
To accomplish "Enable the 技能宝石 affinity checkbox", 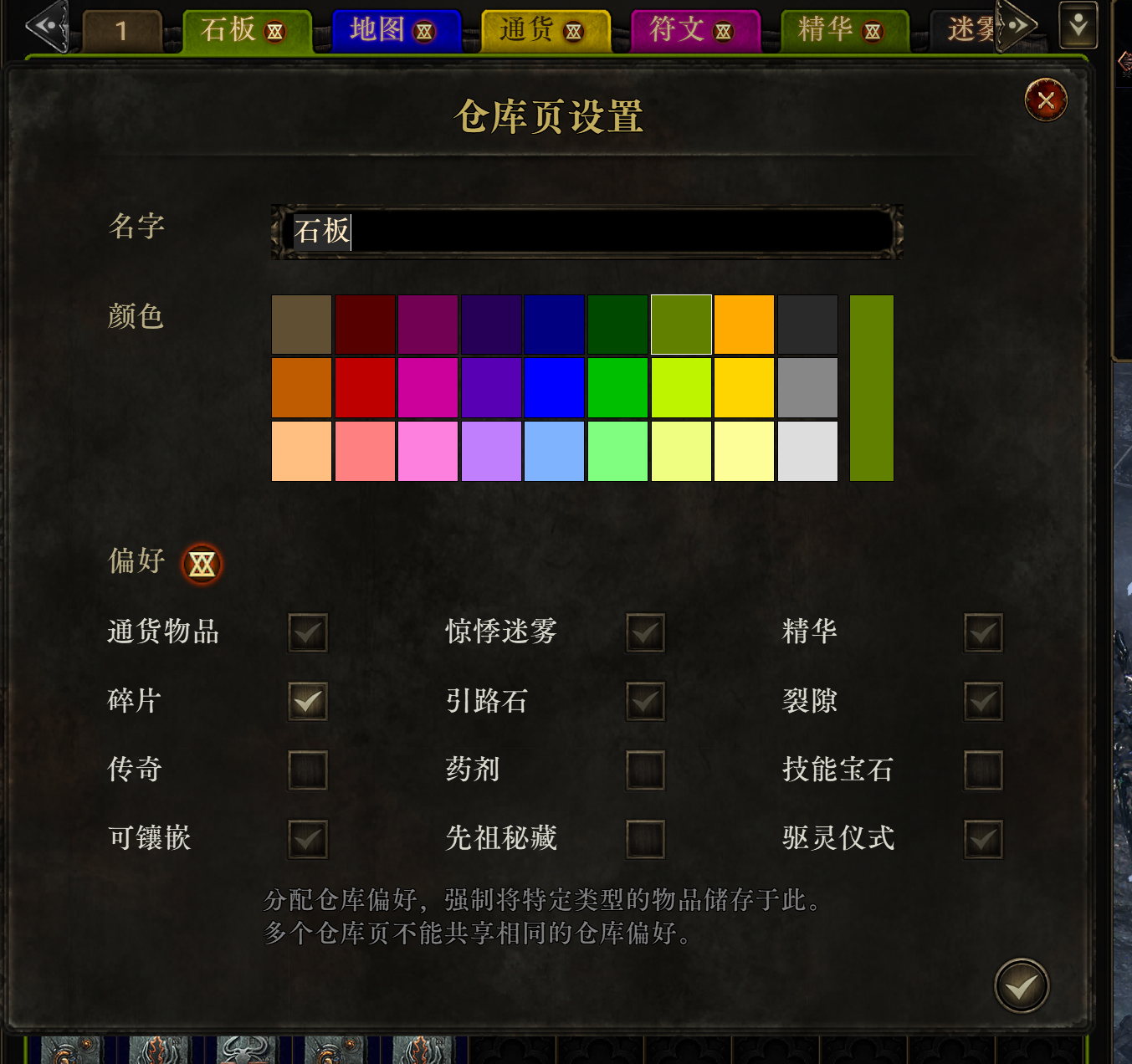I will click(x=983, y=770).
